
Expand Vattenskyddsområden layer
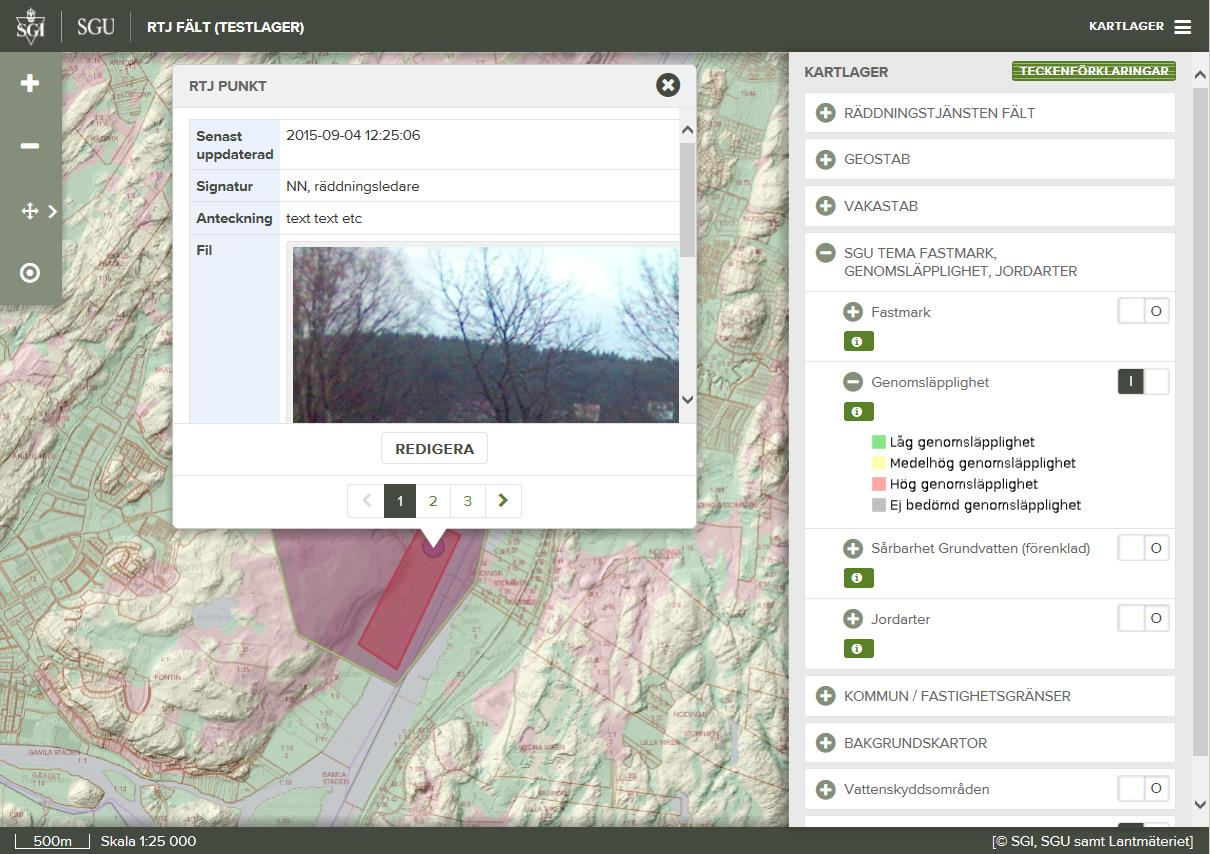click(825, 789)
